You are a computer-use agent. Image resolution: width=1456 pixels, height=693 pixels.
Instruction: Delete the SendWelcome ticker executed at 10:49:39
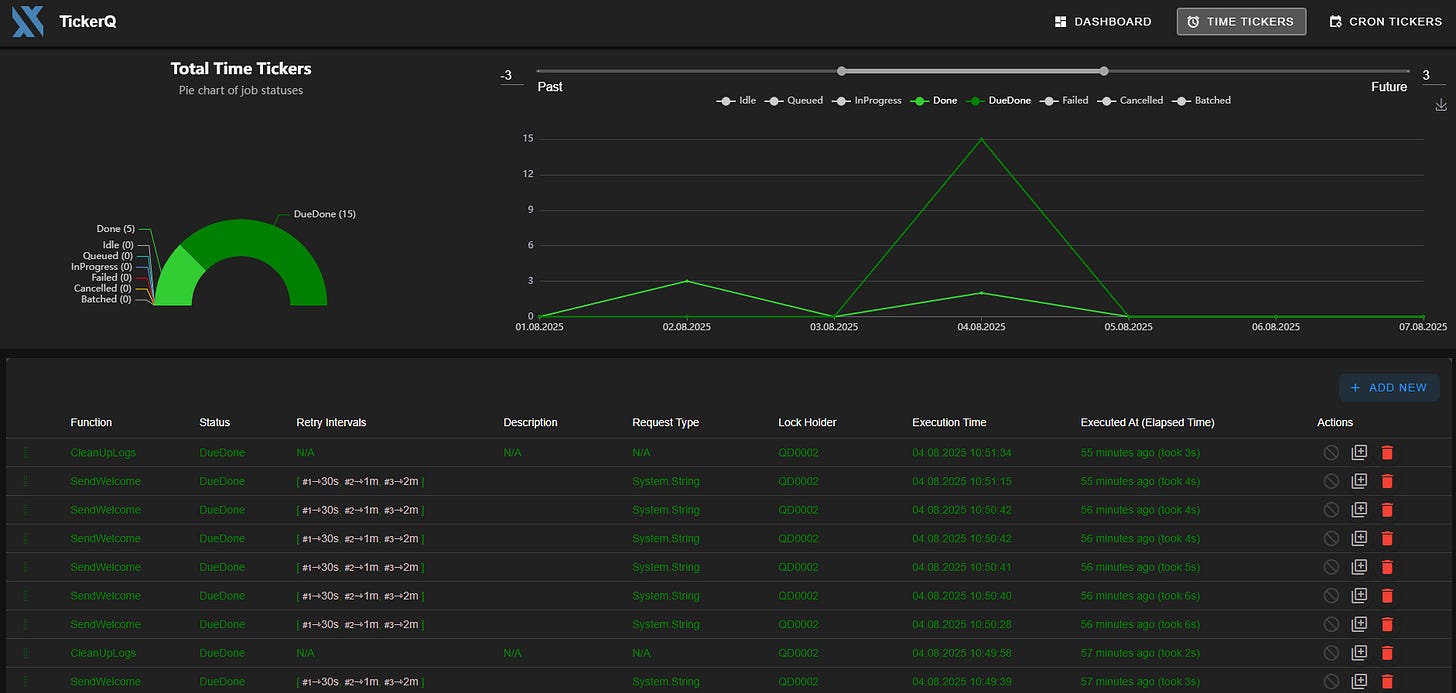click(x=1387, y=682)
